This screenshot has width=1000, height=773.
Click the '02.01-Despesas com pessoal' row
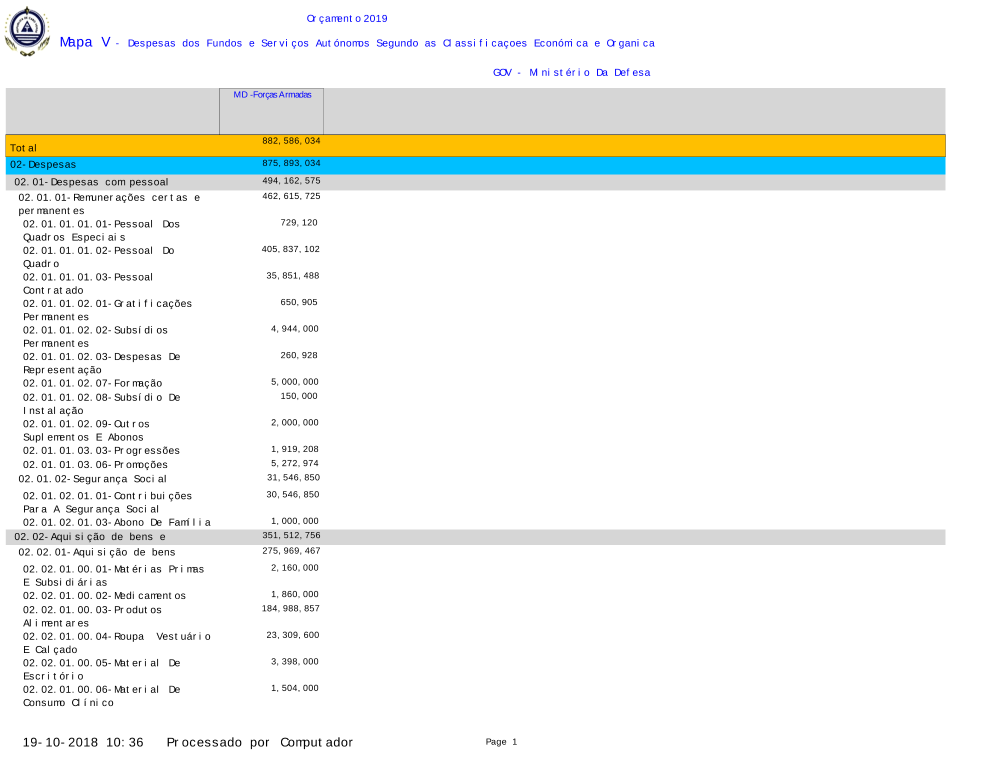(92, 182)
